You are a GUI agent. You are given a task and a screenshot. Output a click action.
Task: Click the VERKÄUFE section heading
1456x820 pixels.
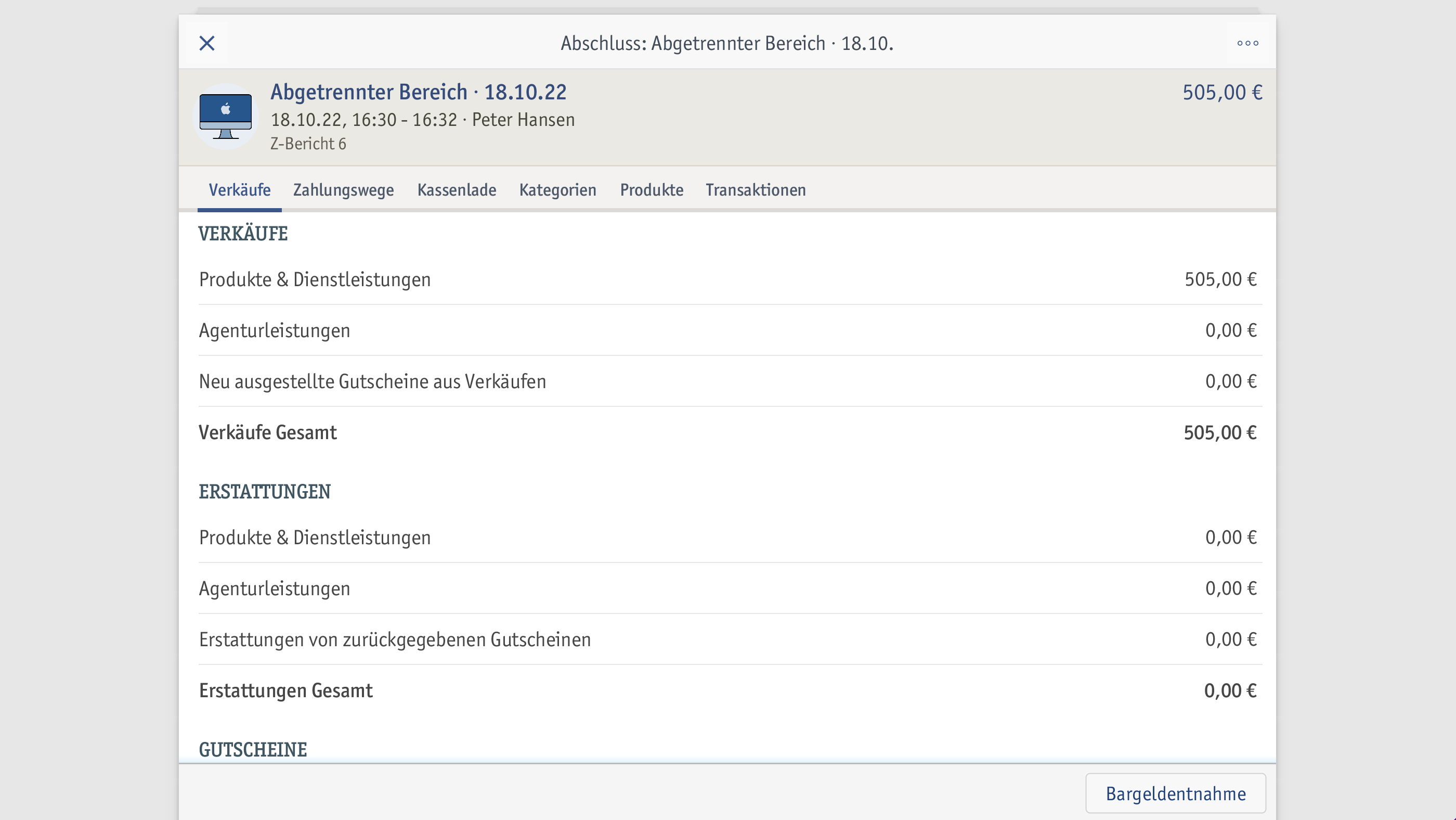point(243,234)
